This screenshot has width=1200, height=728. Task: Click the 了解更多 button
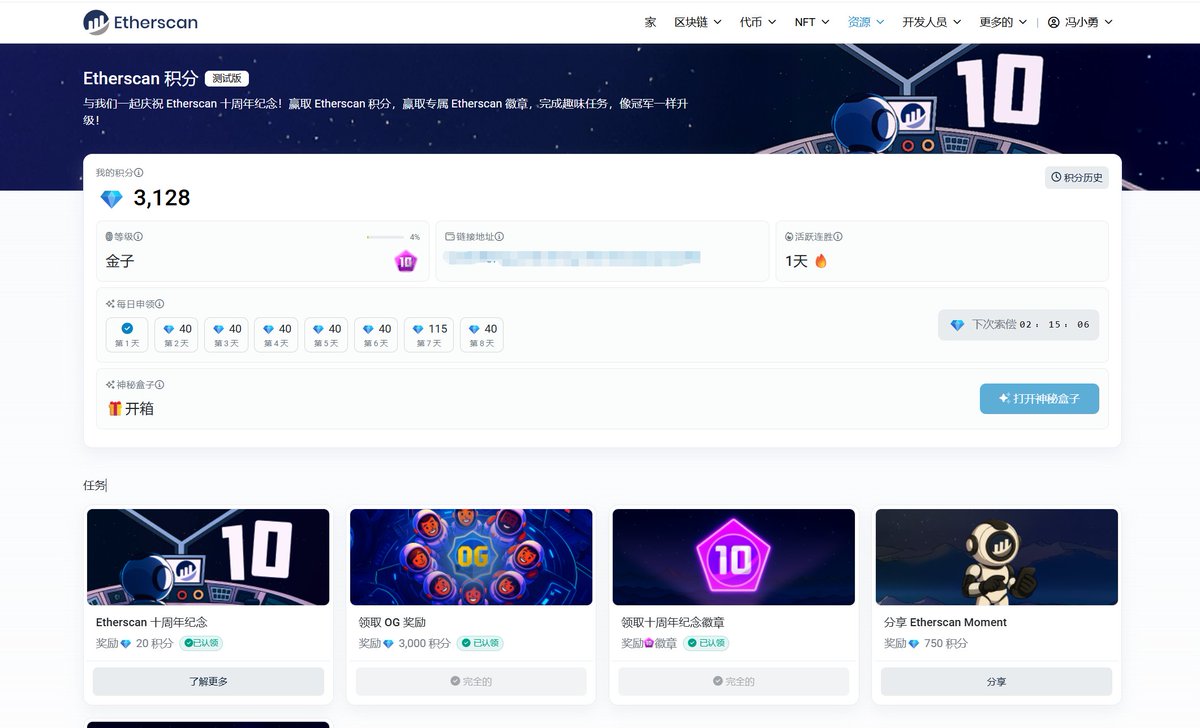pos(208,682)
